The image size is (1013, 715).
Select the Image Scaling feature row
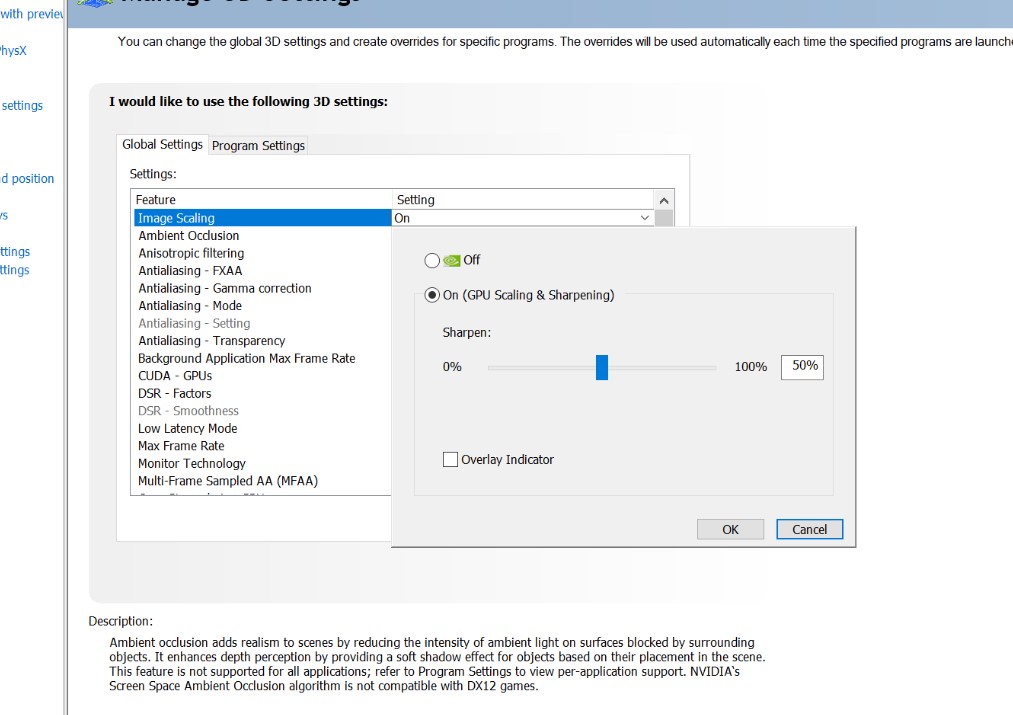click(x=262, y=218)
